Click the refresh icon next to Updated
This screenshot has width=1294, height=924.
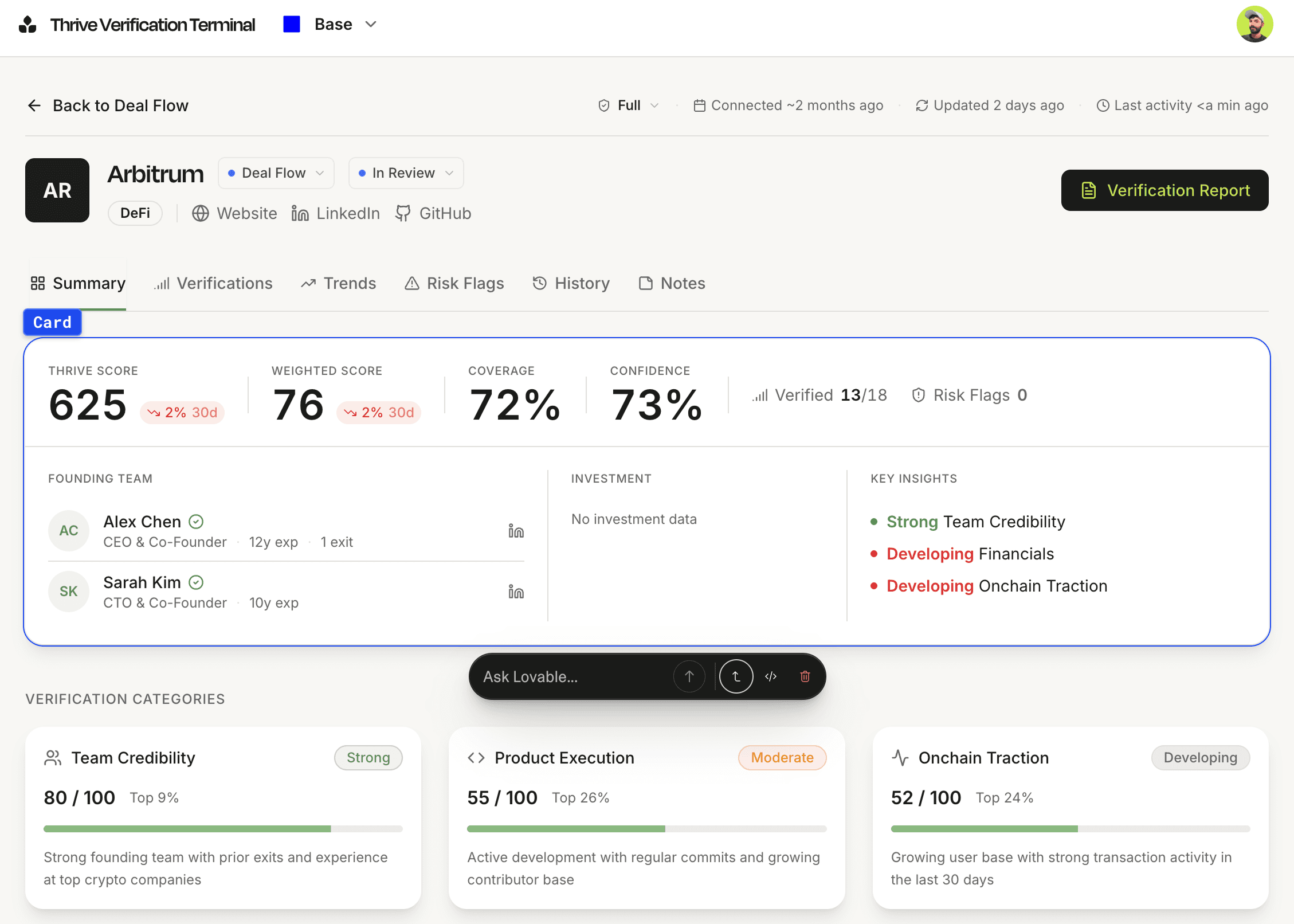922,105
